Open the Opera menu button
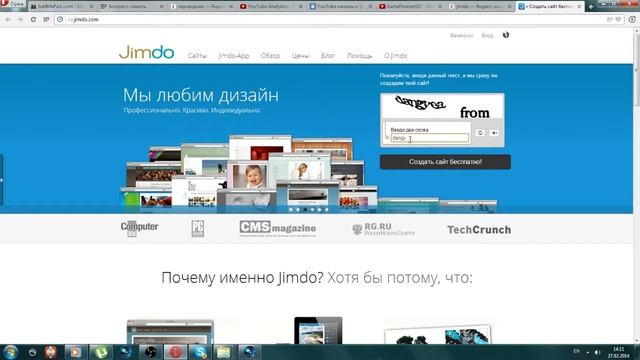The height and width of the screenshot is (360, 640). pyautogui.click(x=12, y=4)
